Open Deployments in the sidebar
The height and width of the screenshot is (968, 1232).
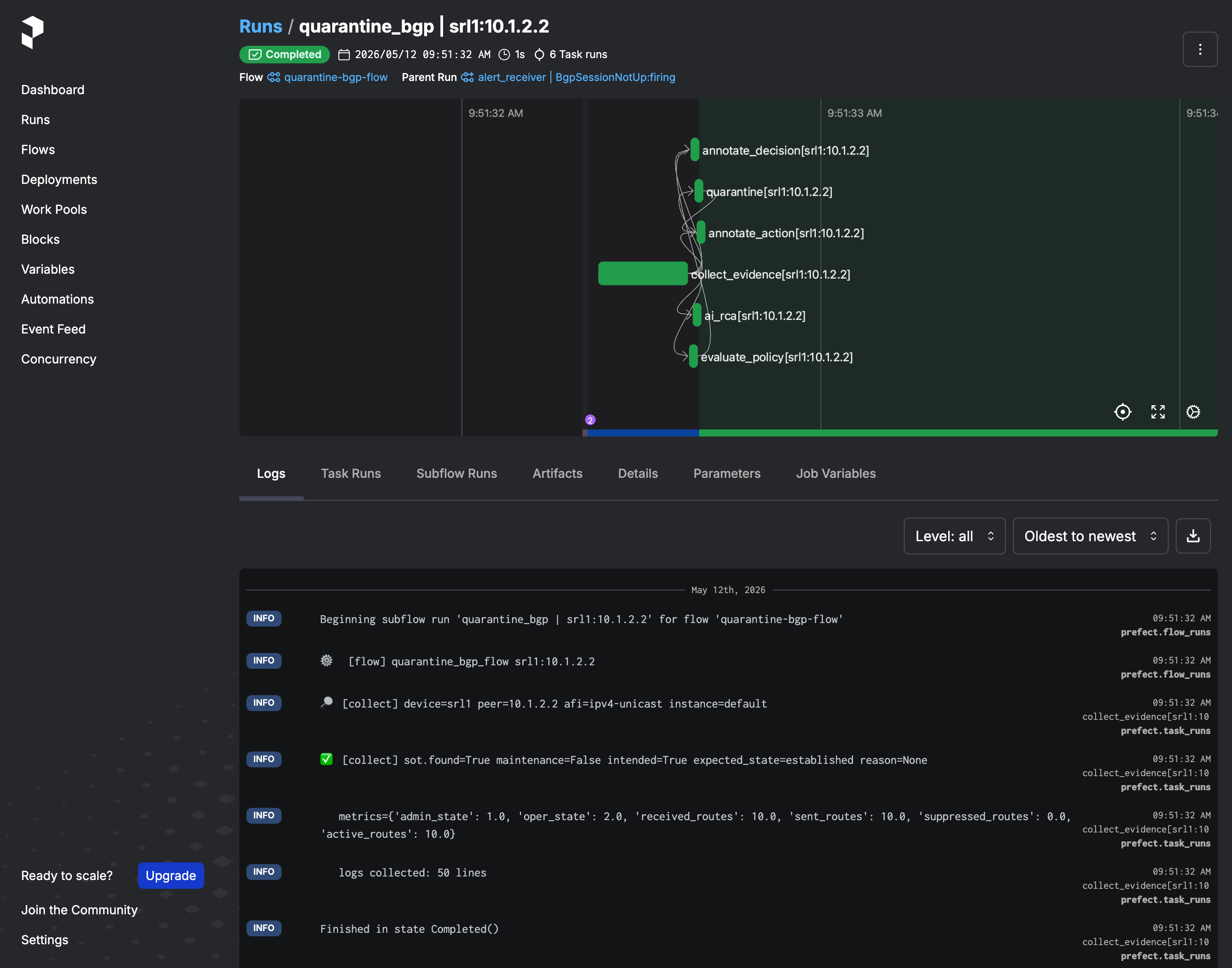tap(59, 180)
